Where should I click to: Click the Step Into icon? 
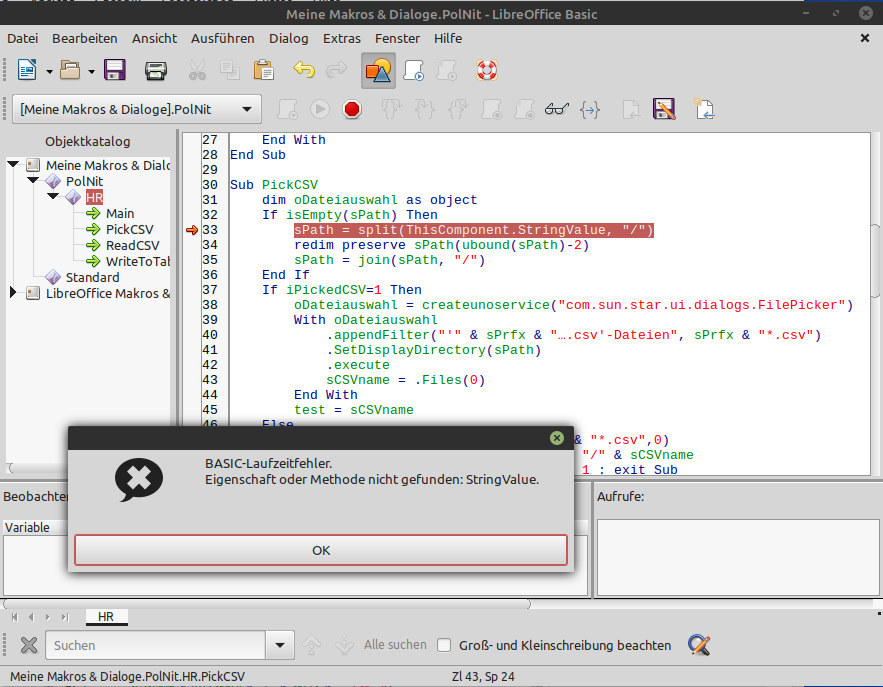coord(425,109)
